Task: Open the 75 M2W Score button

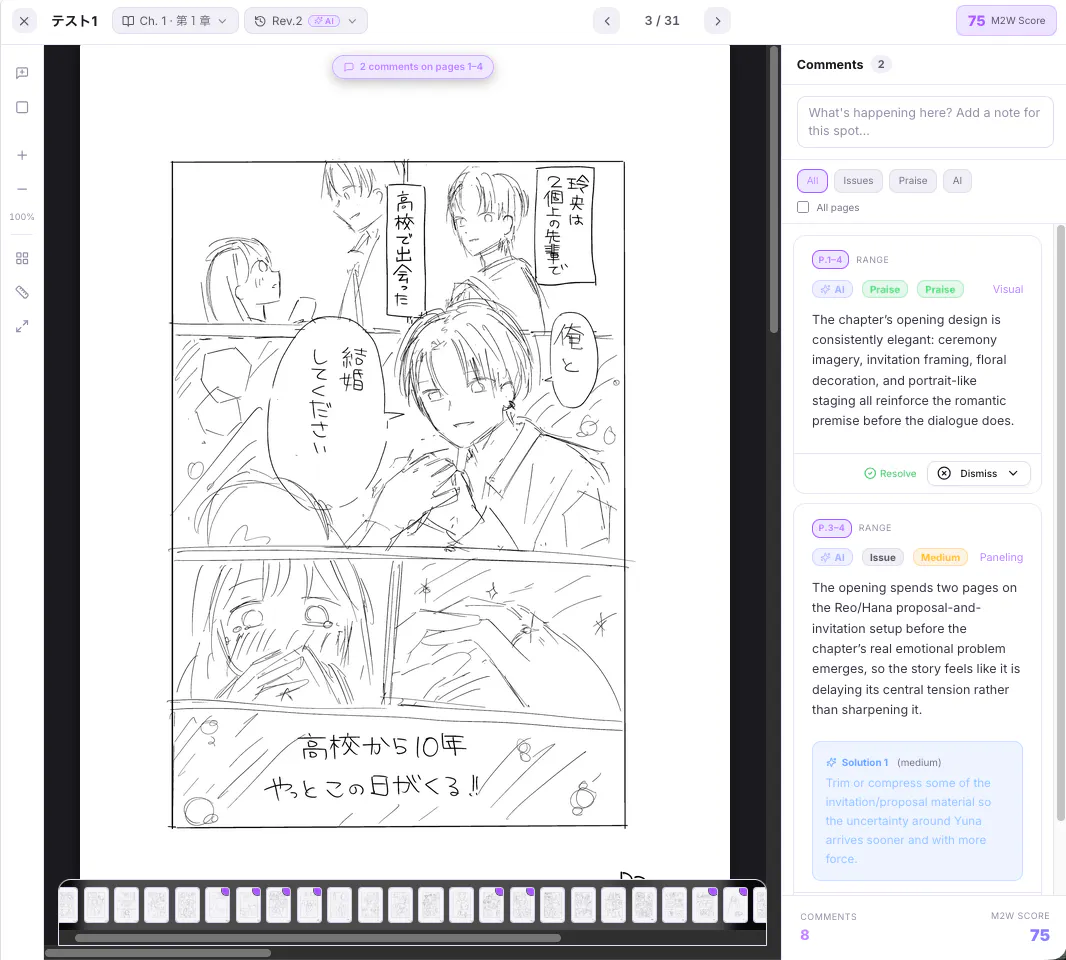Action: (x=1006, y=20)
